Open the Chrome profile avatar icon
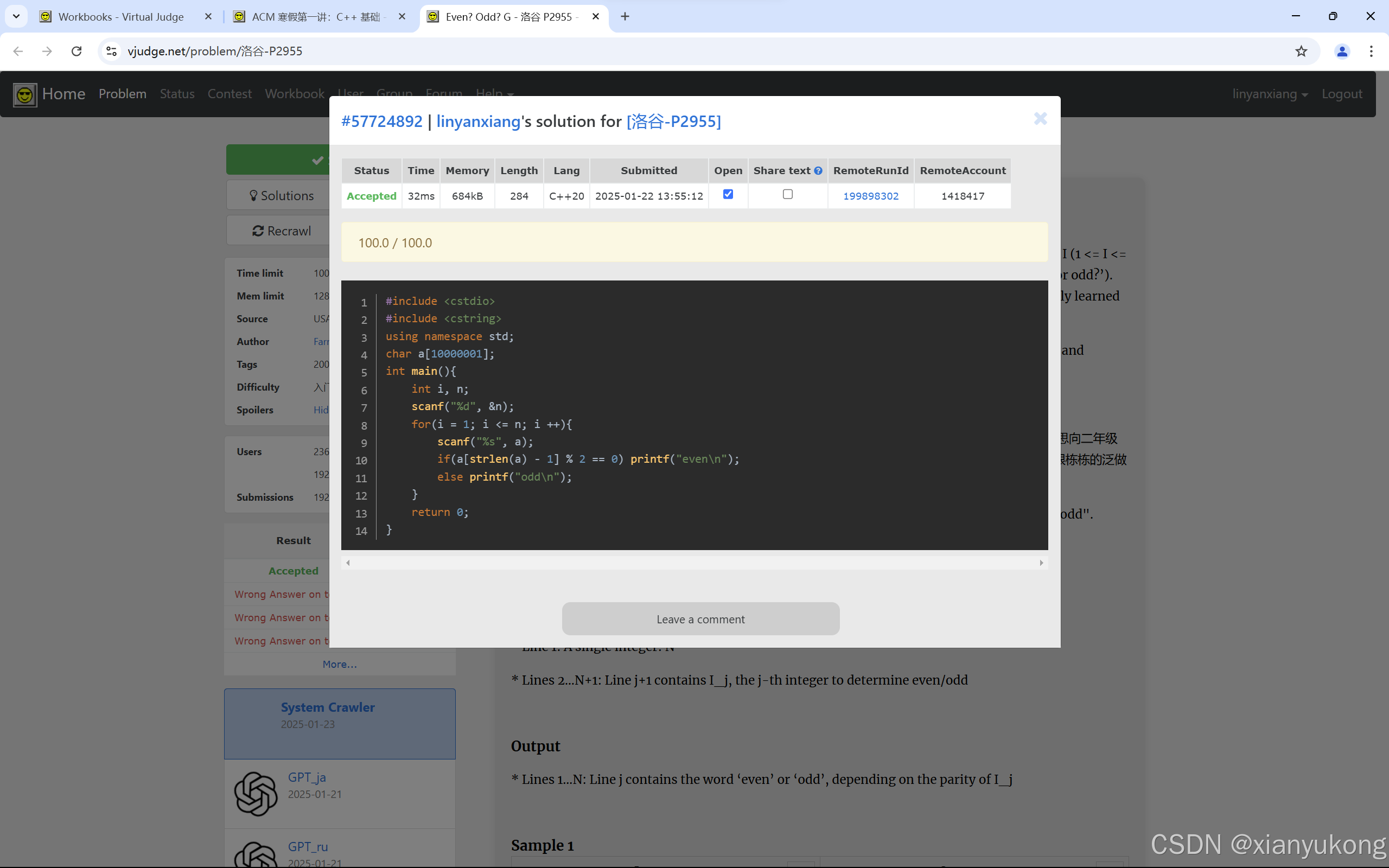The image size is (1389, 868). tap(1341, 51)
